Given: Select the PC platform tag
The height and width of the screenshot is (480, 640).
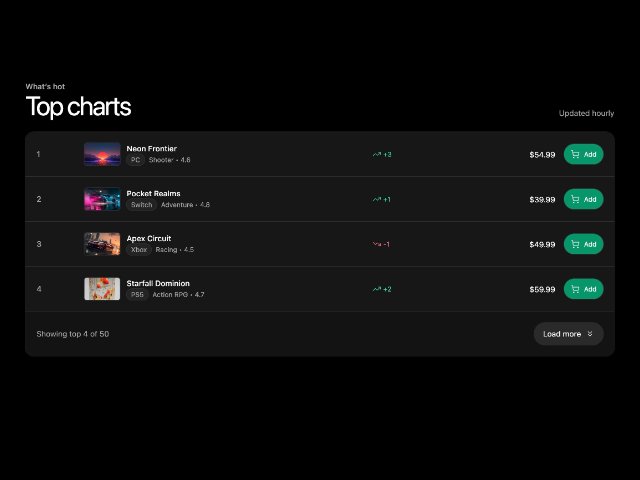Looking at the screenshot, I should pyautogui.click(x=136, y=160).
